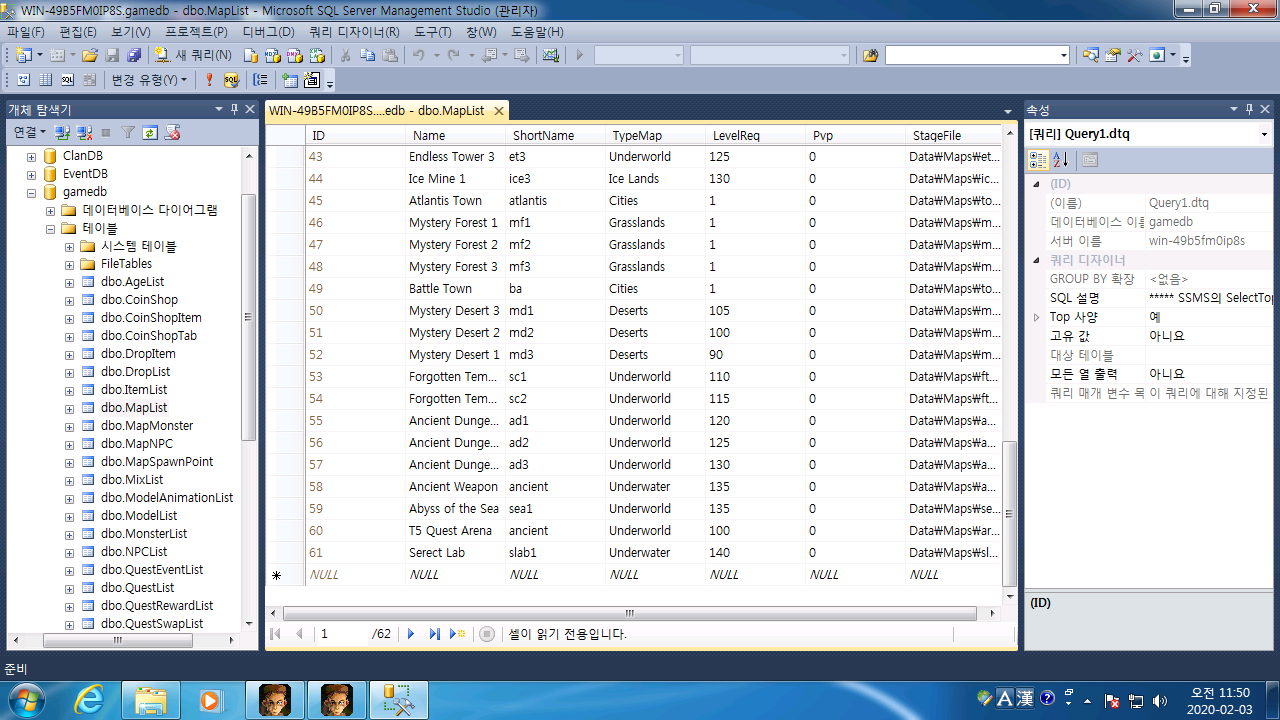Click the LevelReq column header
Viewport: 1280px width, 720px height.
click(756, 135)
